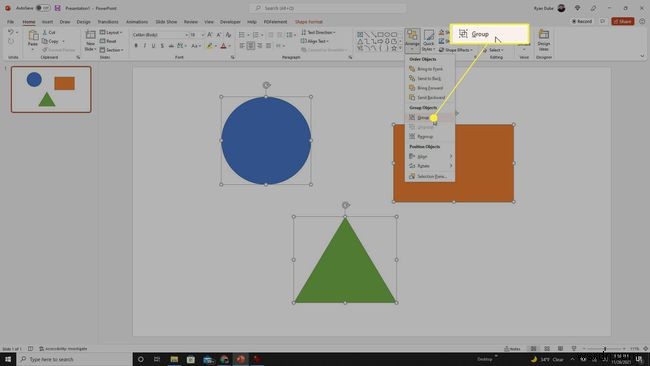Open the font size combo box
650x366 pixels.
[x=197, y=35]
